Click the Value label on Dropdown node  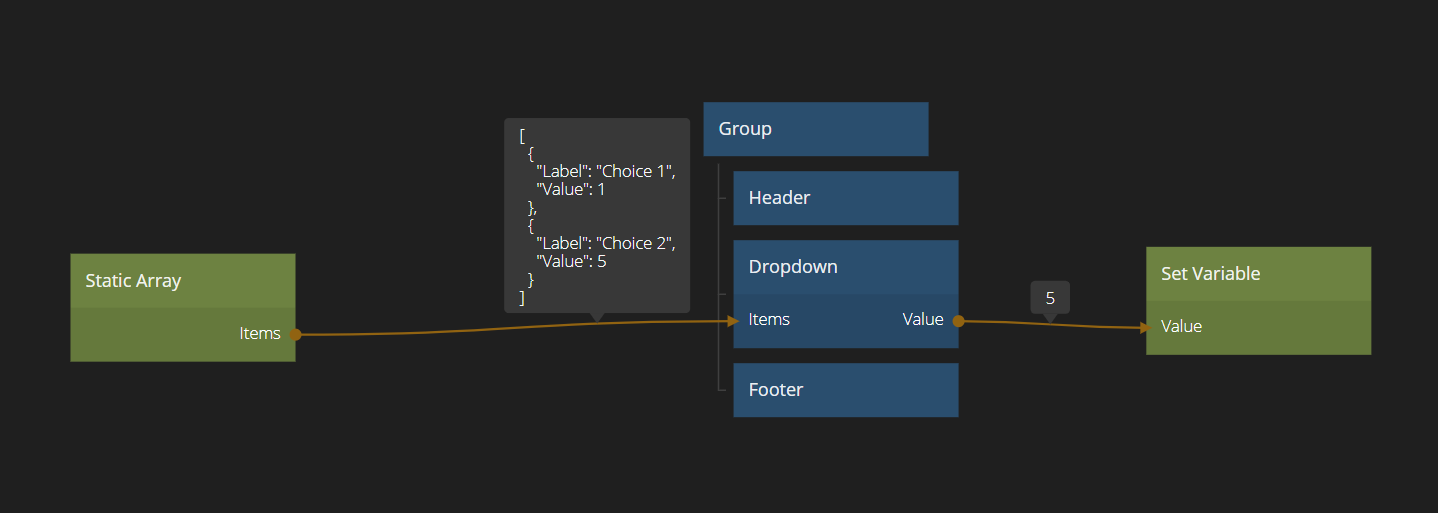click(923, 320)
